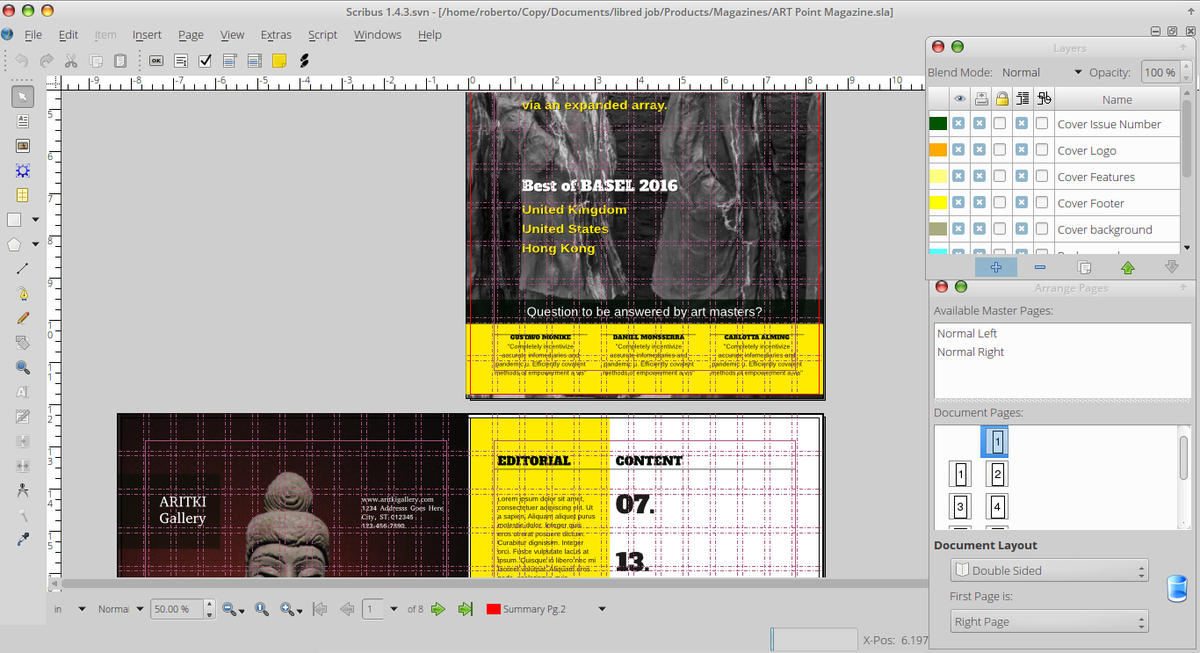Go to last page green arrow

(465, 609)
